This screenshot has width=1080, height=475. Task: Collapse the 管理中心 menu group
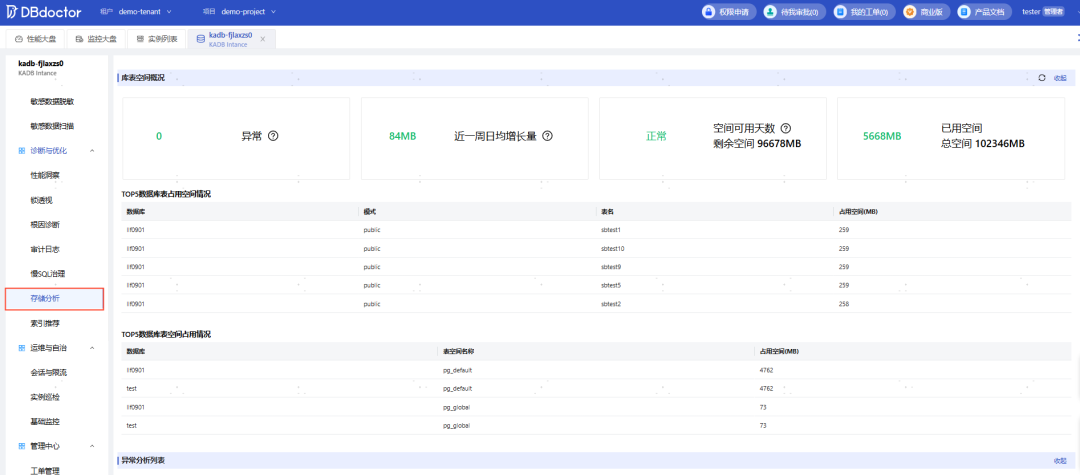coord(92,446)
